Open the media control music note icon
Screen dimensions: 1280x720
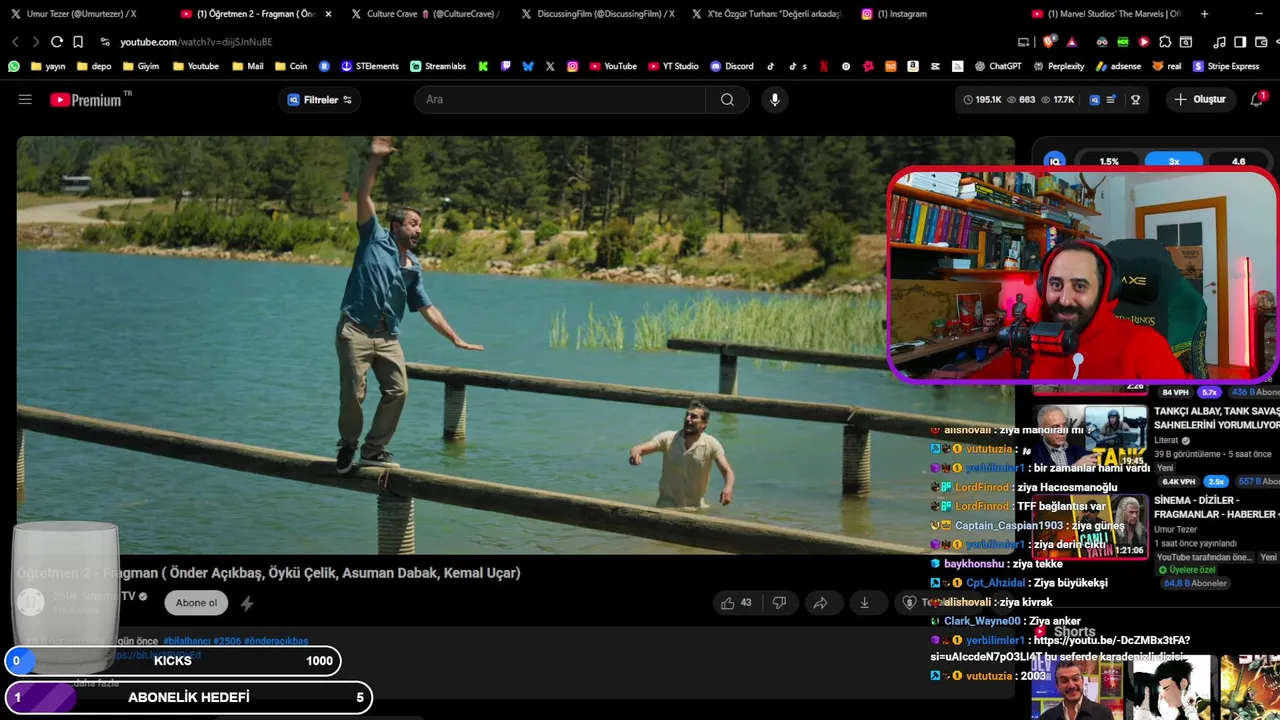tap(1219, 42)
